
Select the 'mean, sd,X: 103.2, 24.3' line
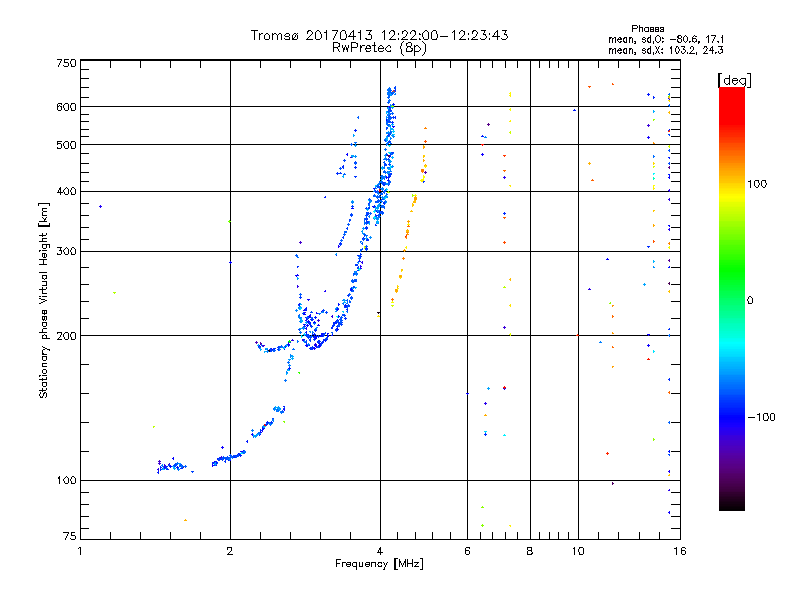click(x=666, y=50)
